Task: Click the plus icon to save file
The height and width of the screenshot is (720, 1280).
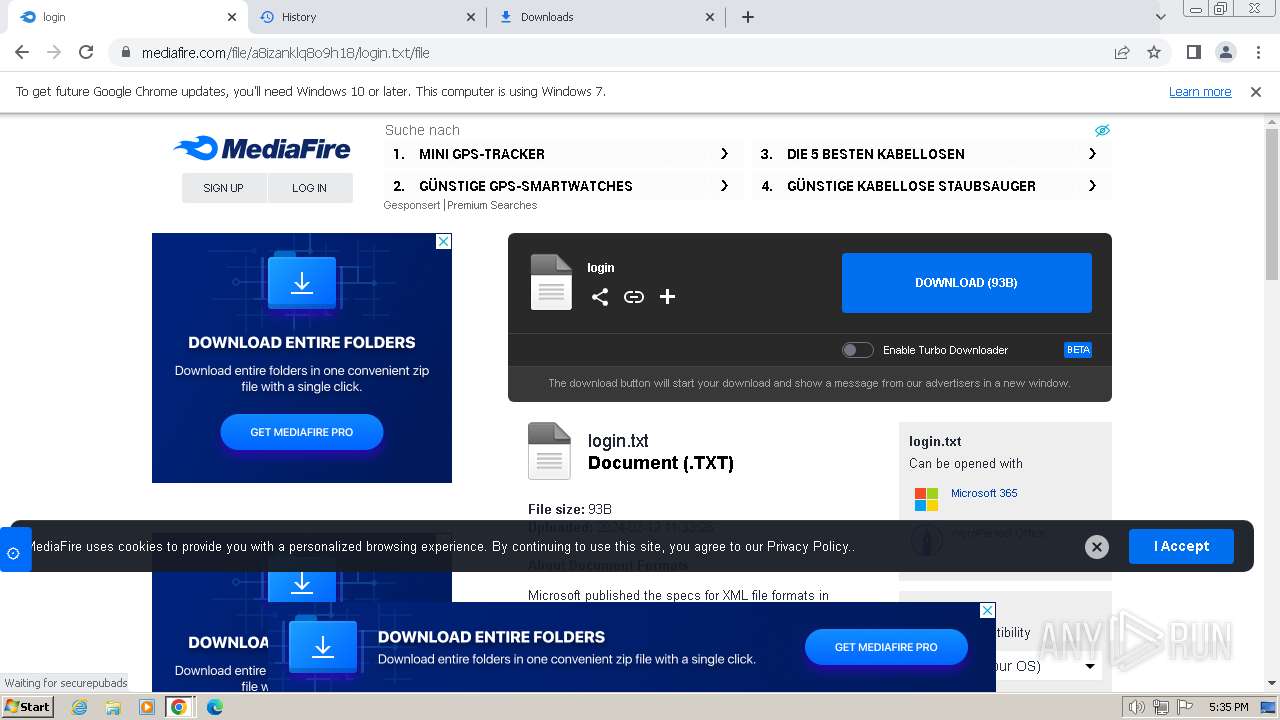Action: click(668, 297)
